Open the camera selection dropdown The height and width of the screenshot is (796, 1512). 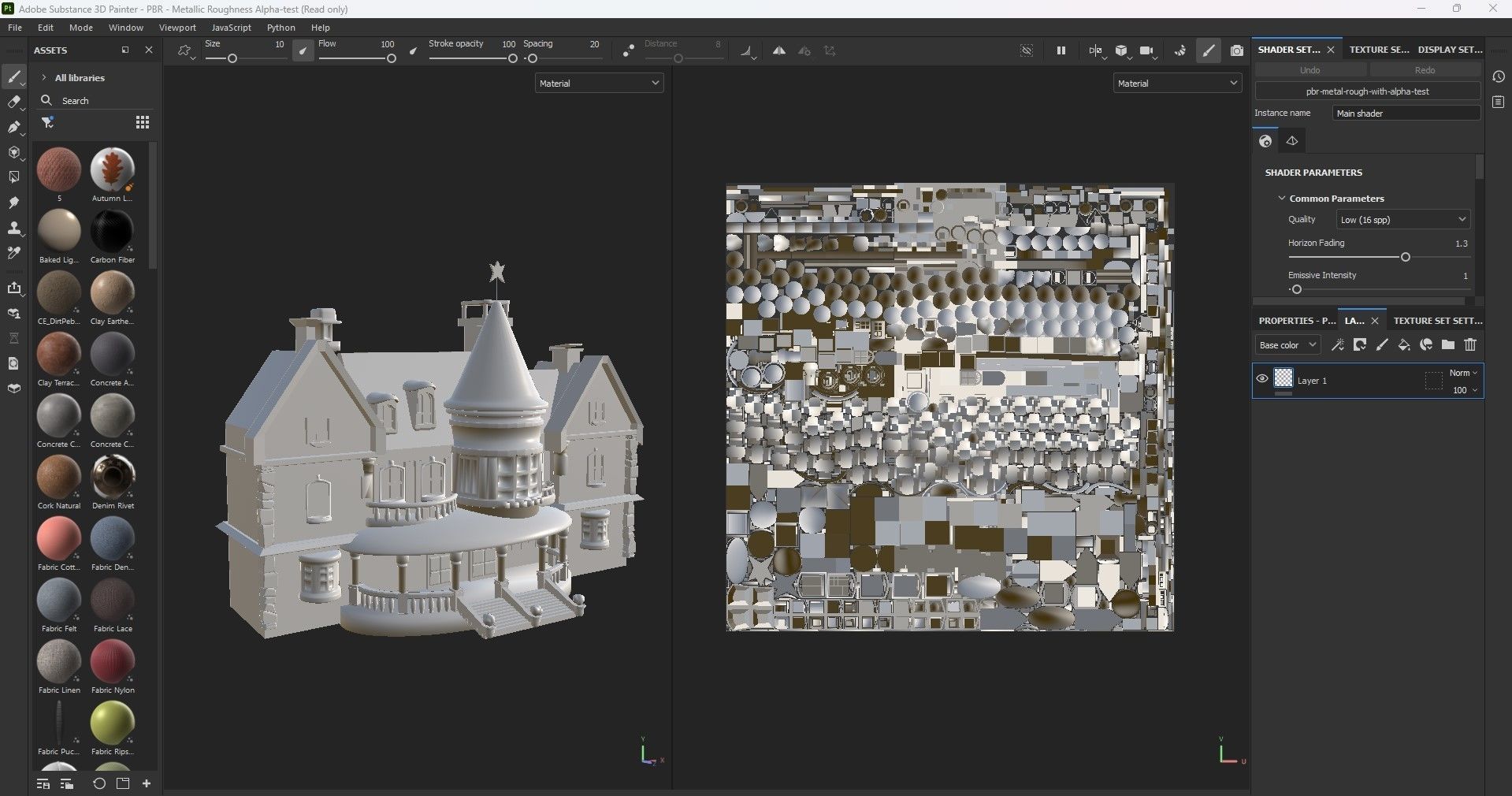(1149, 51)
